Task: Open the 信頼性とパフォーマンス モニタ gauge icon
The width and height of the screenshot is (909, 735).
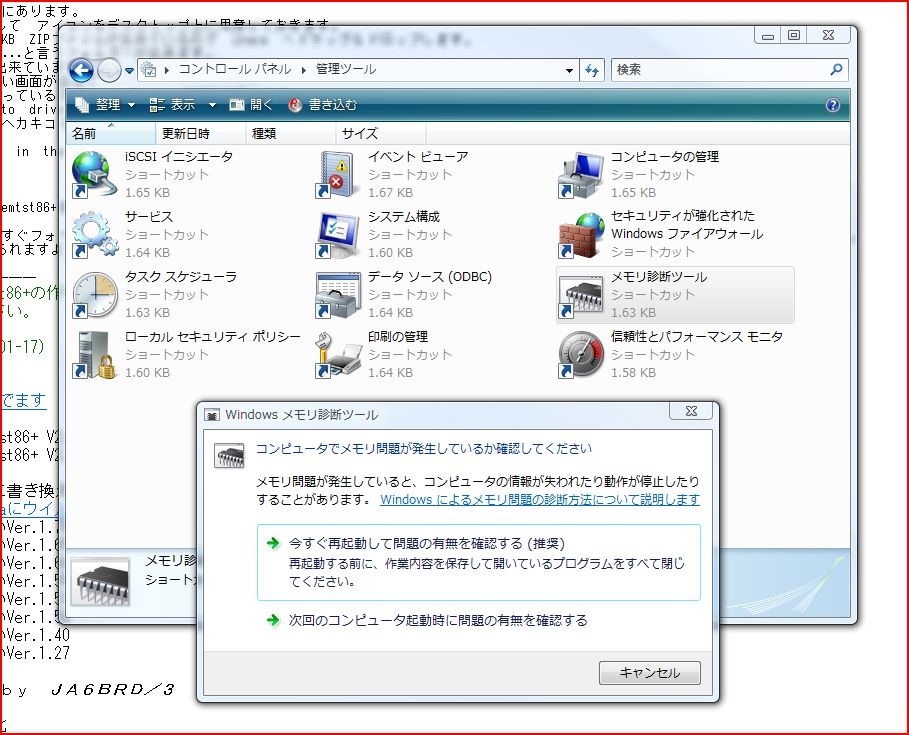Action: tap(581, 354)
